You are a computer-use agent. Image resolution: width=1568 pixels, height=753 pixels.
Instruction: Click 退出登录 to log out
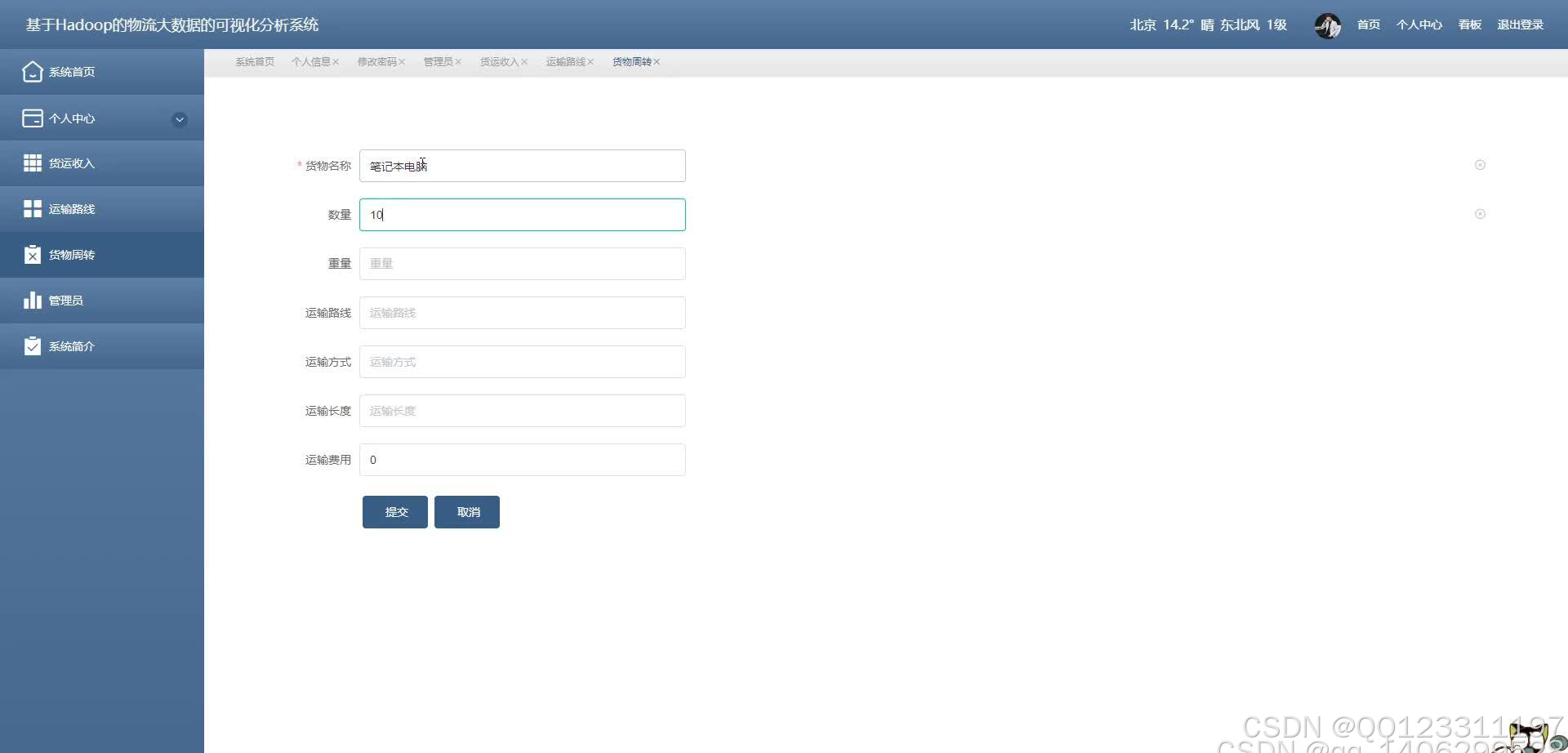click(1521, 25)
